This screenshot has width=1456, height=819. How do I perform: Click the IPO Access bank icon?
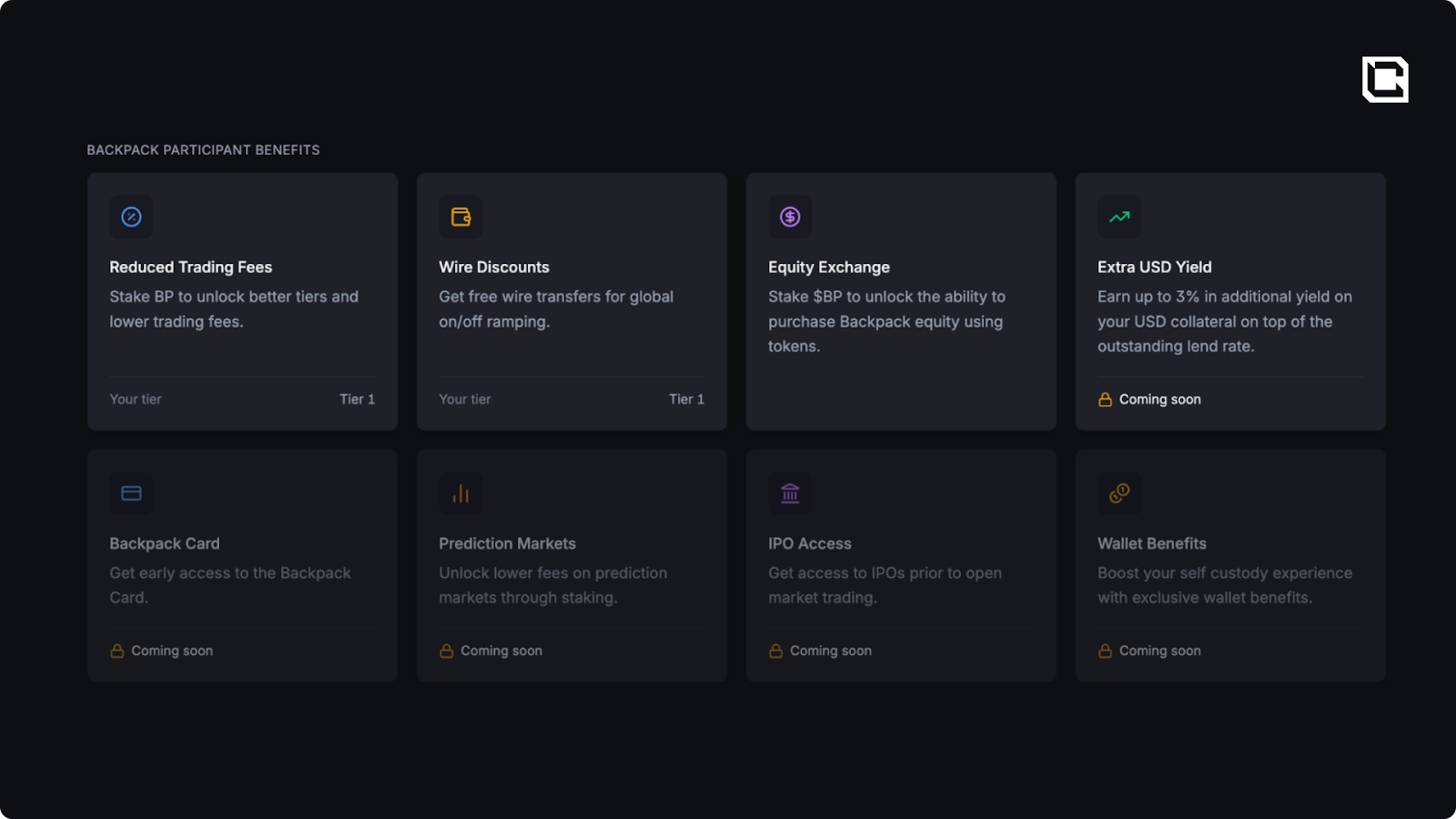[790, 493]
